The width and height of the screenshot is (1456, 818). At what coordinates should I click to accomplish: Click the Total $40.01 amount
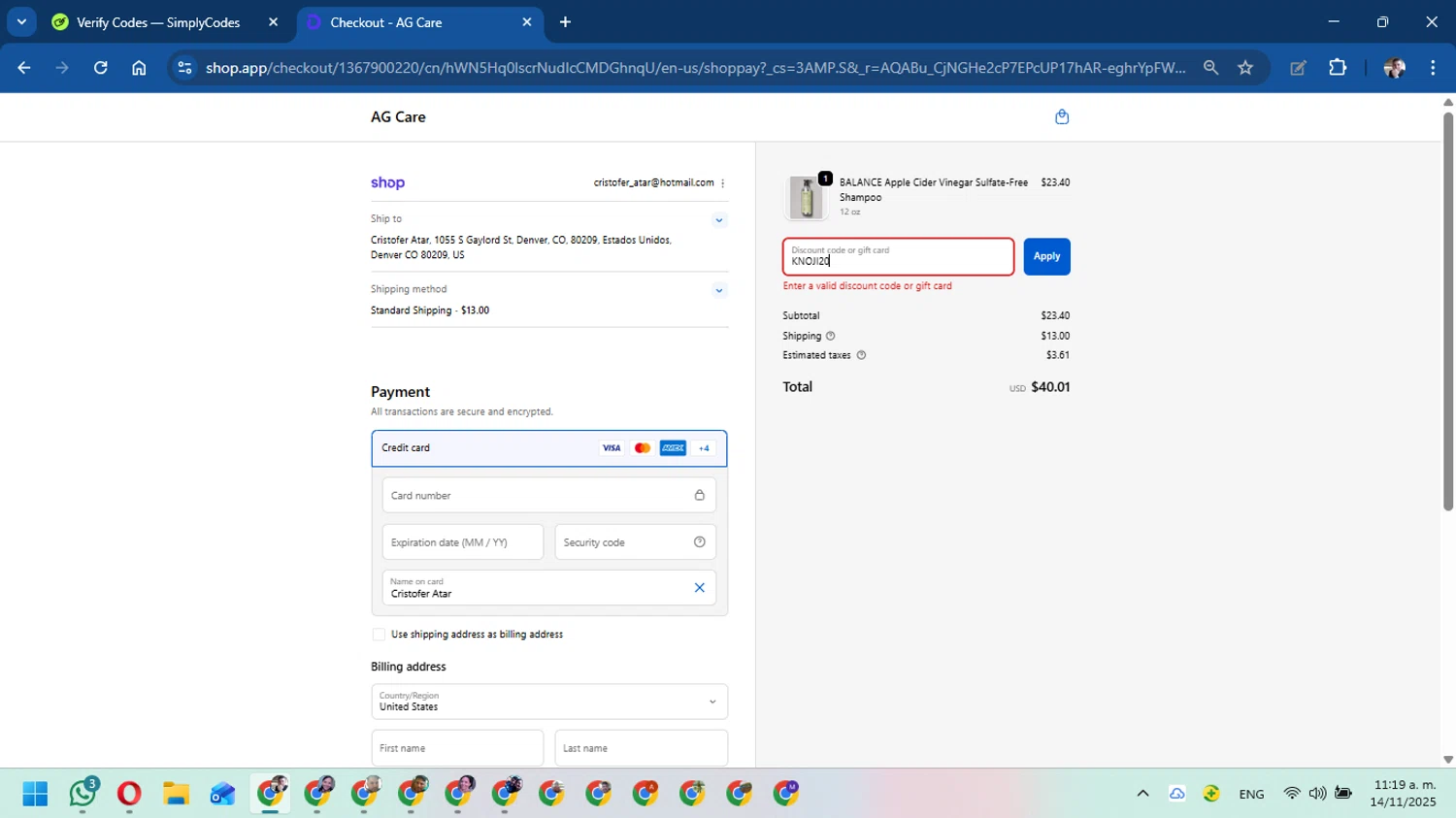click(1050, 387)
